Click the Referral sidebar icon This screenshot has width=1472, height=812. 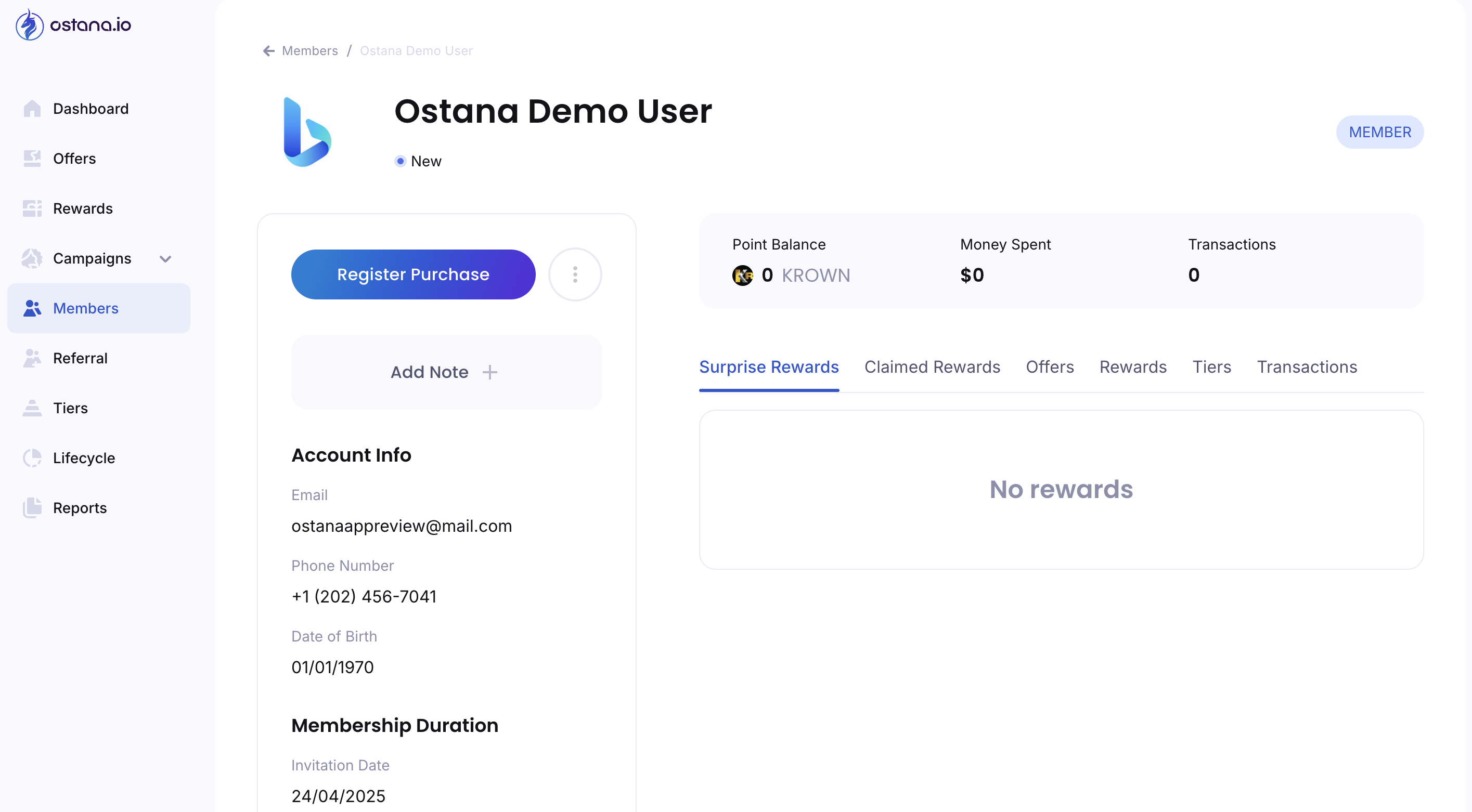32,358
